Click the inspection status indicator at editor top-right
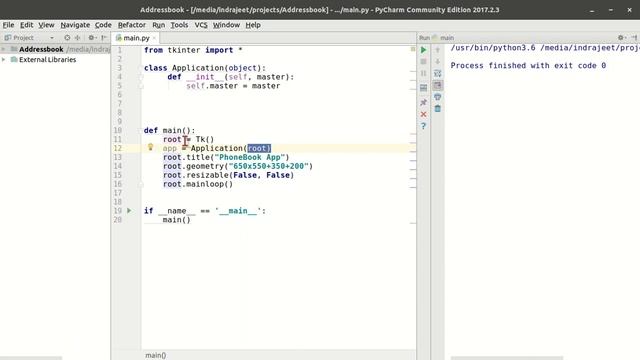 tap(413, 49)
